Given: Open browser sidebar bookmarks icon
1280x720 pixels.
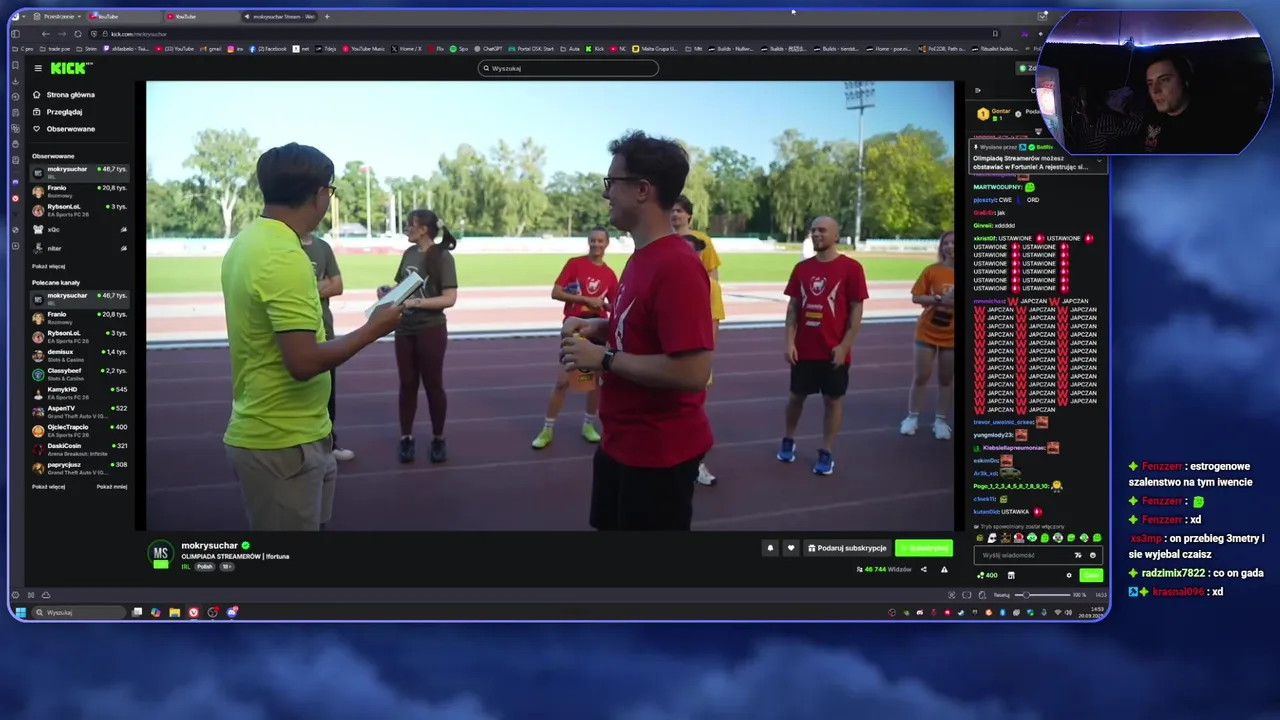Looking at the screenshot, I should [15, 65].
